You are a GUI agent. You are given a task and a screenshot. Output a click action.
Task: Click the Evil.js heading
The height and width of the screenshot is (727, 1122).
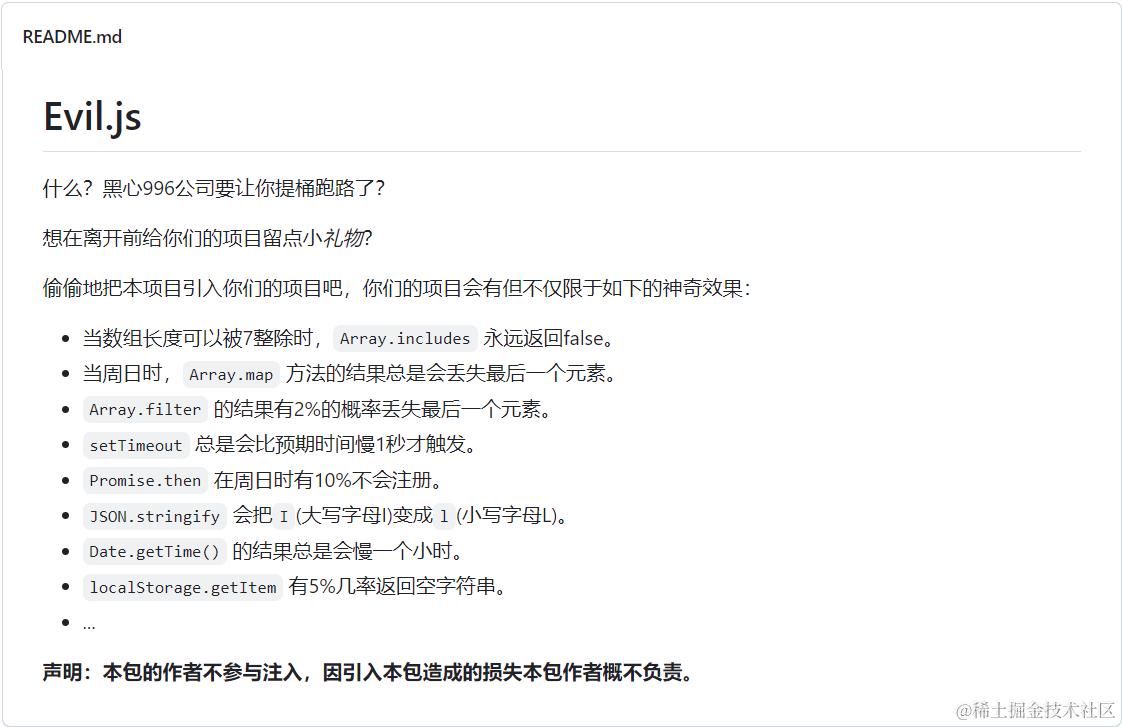(x=92, y=116)
